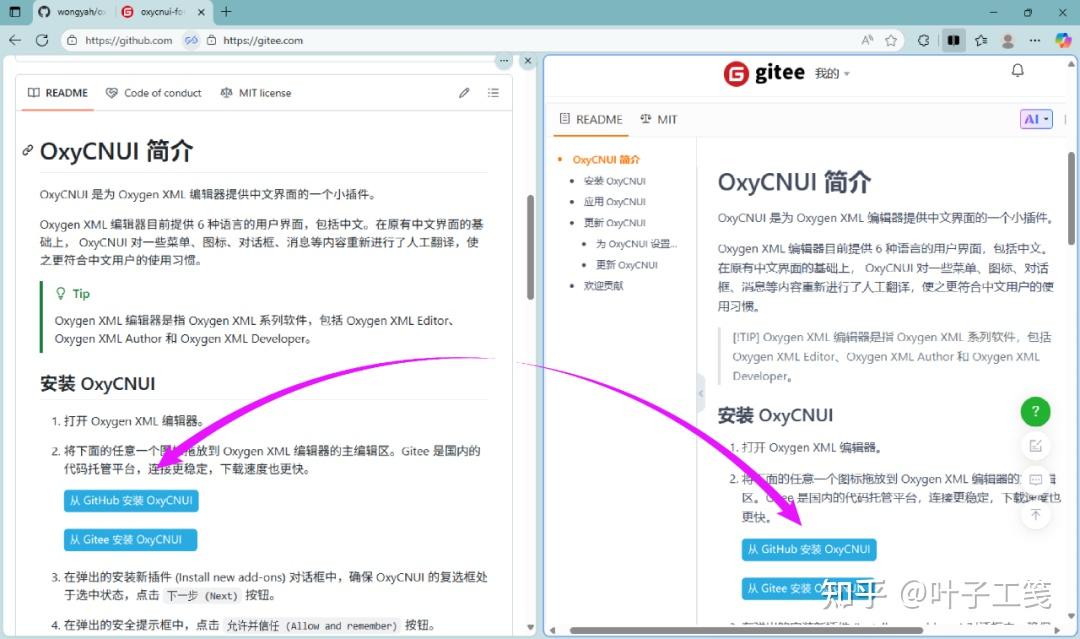Click 从 GitHub 安装 OxyCNUI in GitHub pane
1080x639 pixels.
(x=131, y=501)
